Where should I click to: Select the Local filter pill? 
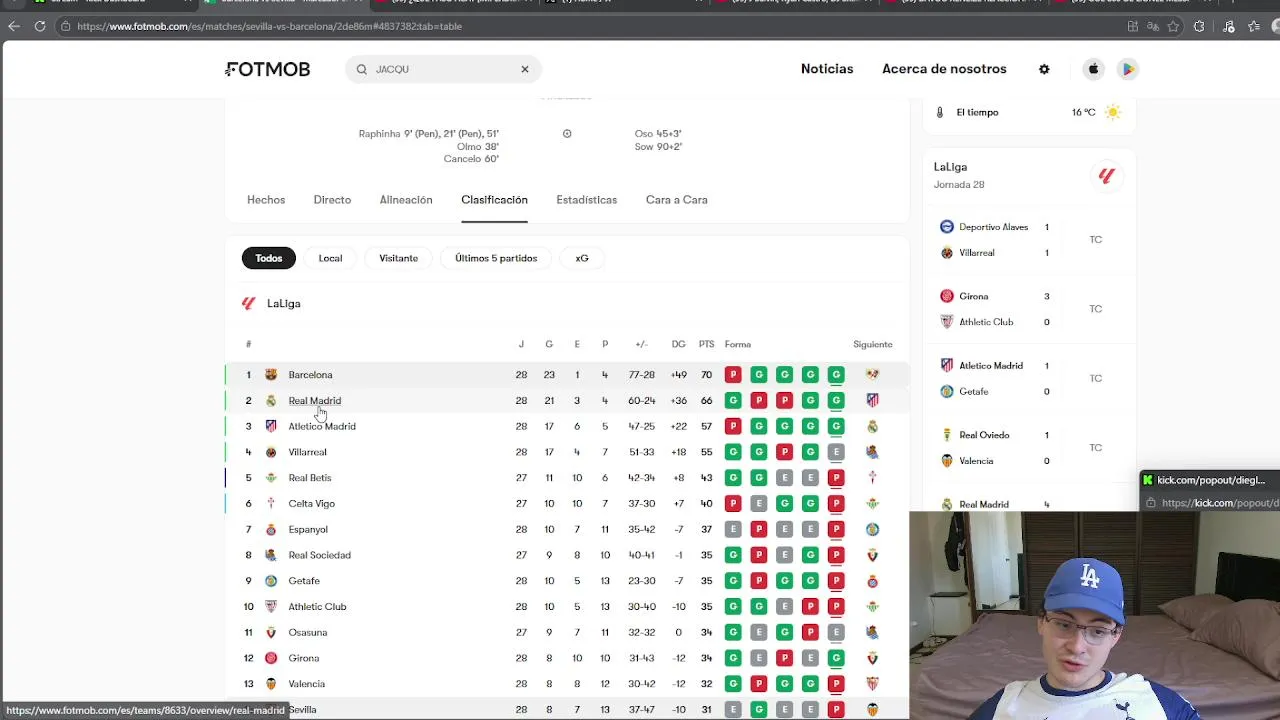coord(330,258)
